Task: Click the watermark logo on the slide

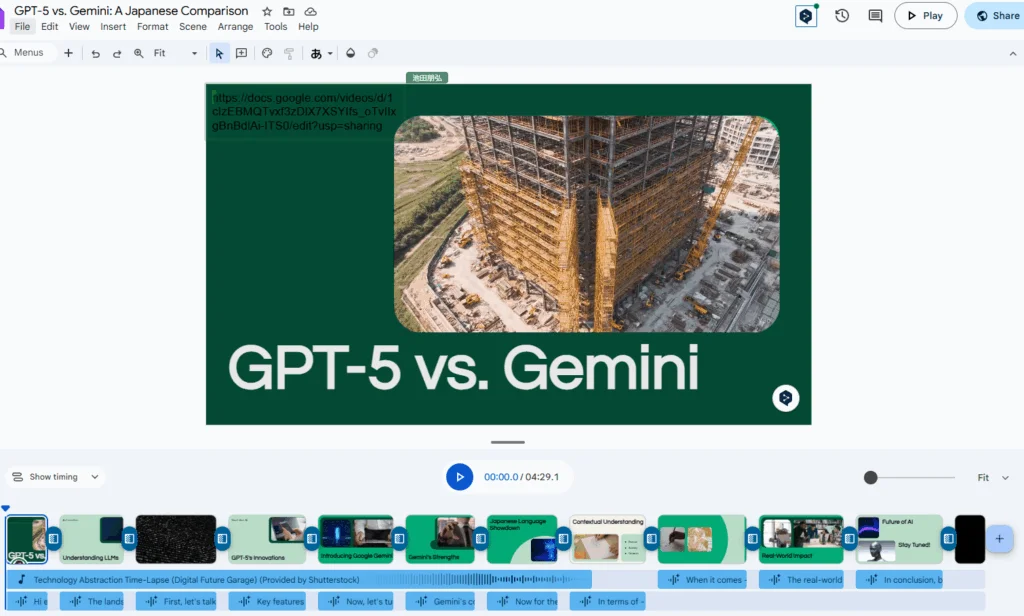Action: (x=786, y=398)
